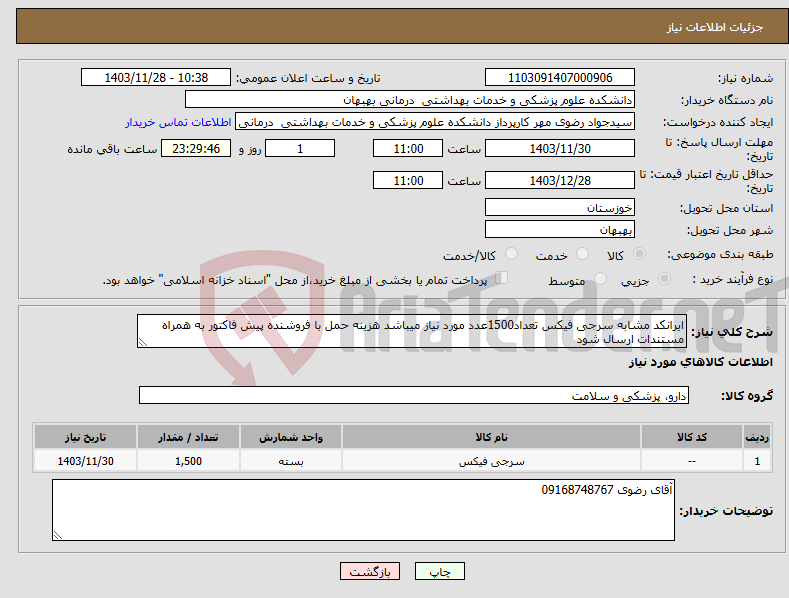Click the شرح کلی نیاز description textarea
The height and width of the screenshot is (598, 789).
(412, 331)
